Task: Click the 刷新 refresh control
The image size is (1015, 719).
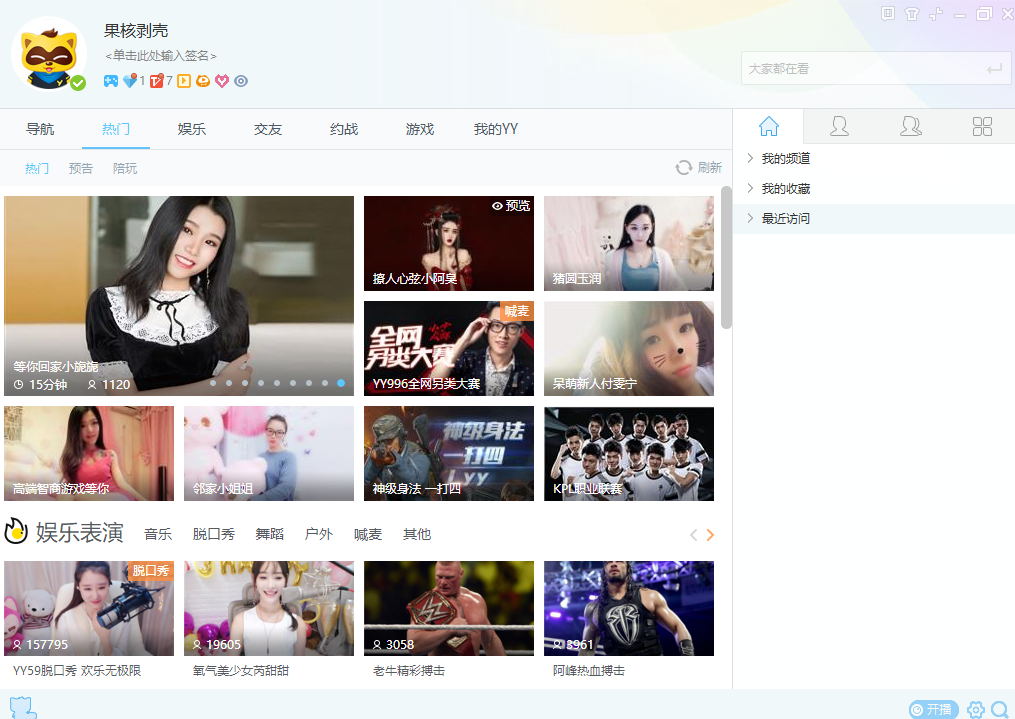Action: tap(700, 167)
